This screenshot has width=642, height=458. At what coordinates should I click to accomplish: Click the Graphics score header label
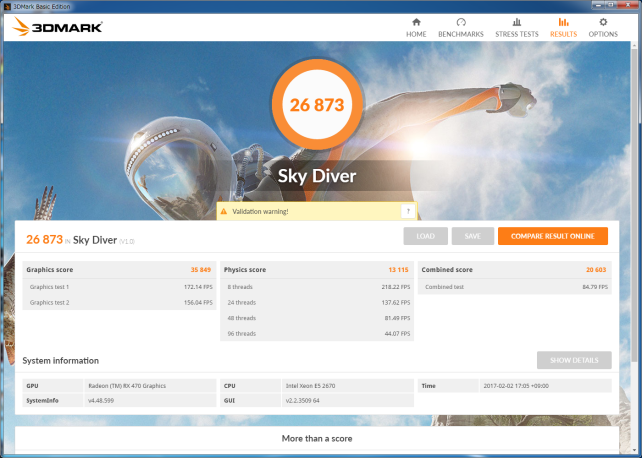[50, 270]
